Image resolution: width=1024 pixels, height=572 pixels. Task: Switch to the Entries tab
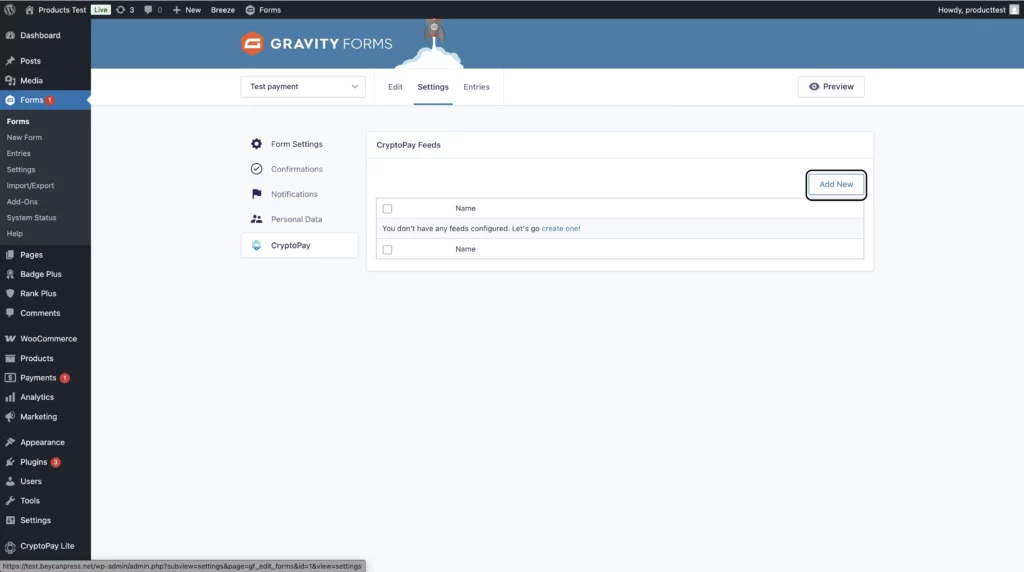point(476,87)
